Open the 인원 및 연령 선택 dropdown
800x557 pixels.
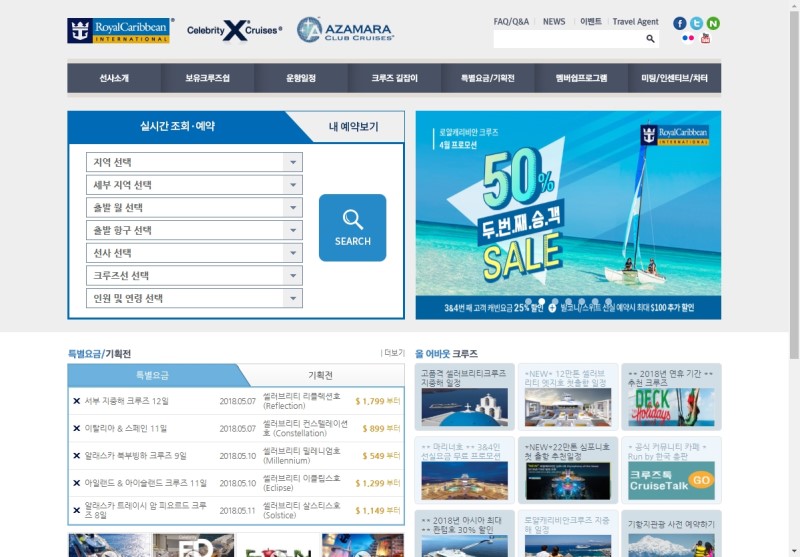tap(194, 298)
